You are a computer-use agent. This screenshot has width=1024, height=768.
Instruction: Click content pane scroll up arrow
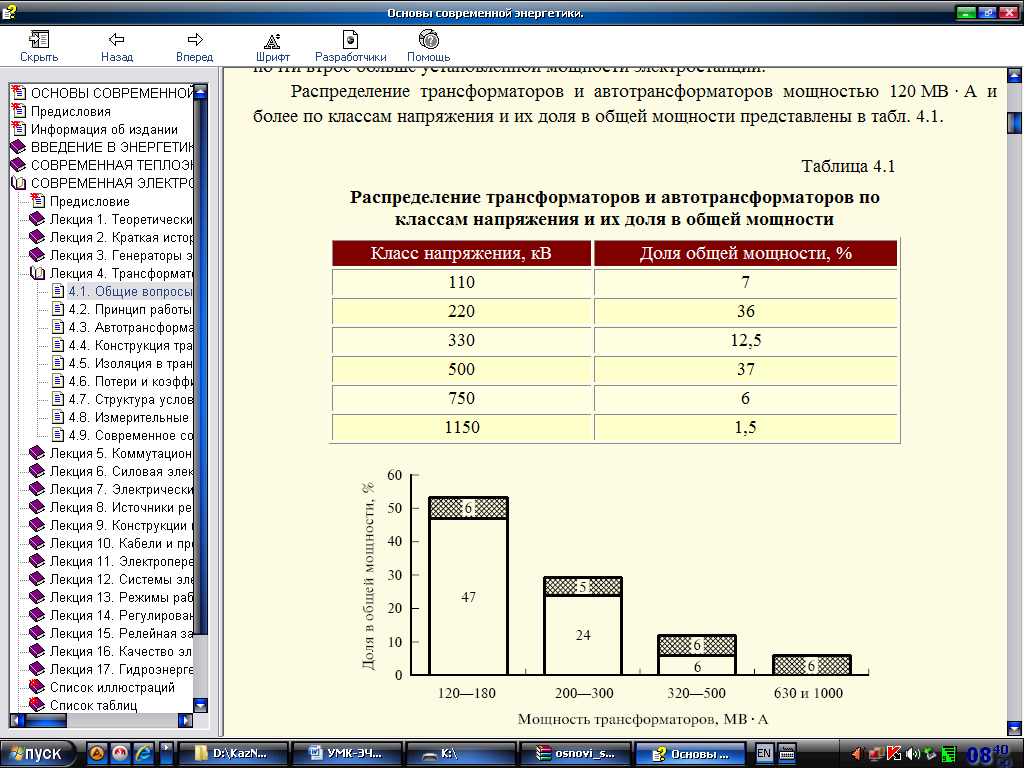[1014, 74]
